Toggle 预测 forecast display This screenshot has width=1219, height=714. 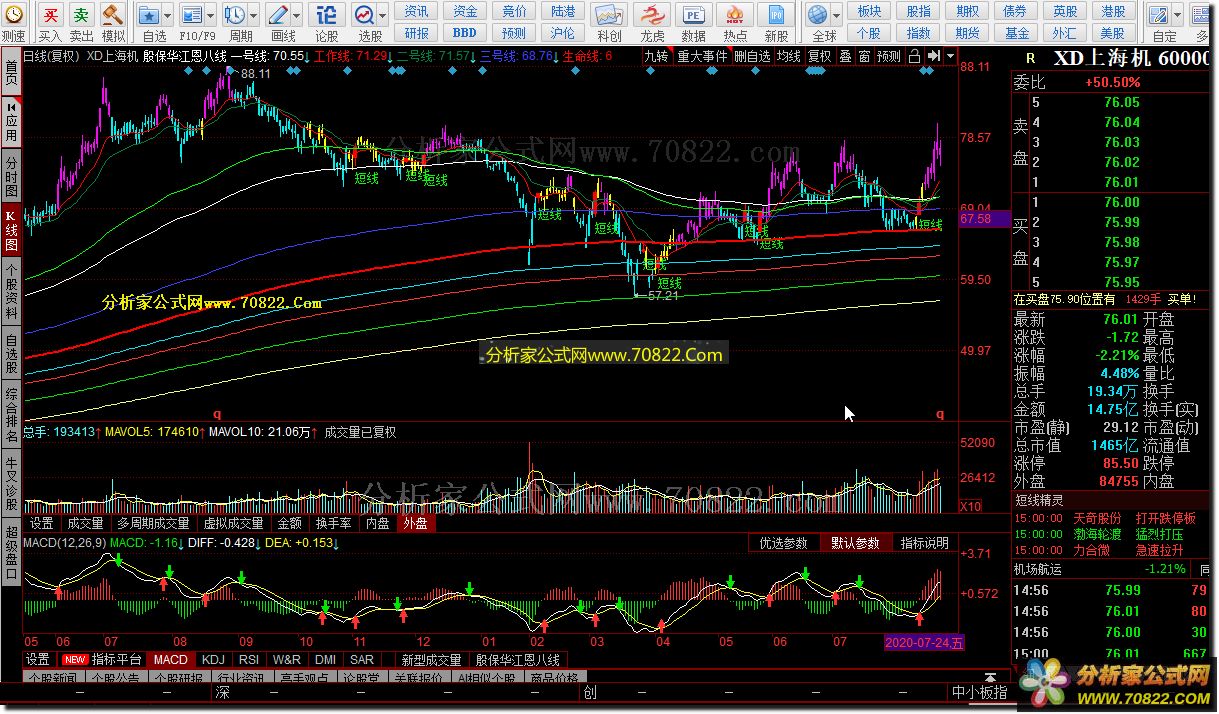tap(889, 57)
